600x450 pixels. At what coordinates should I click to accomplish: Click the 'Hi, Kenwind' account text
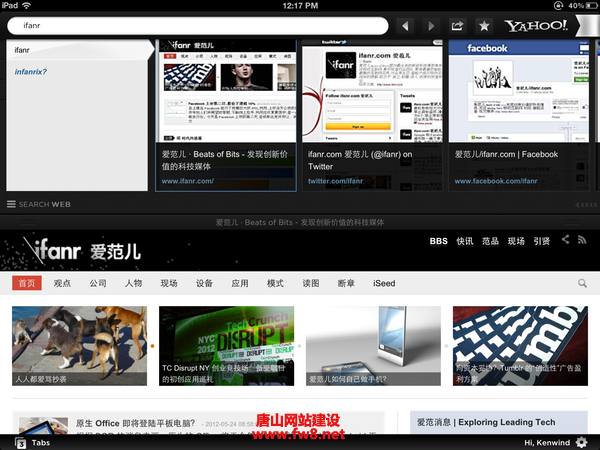[547, 443]
